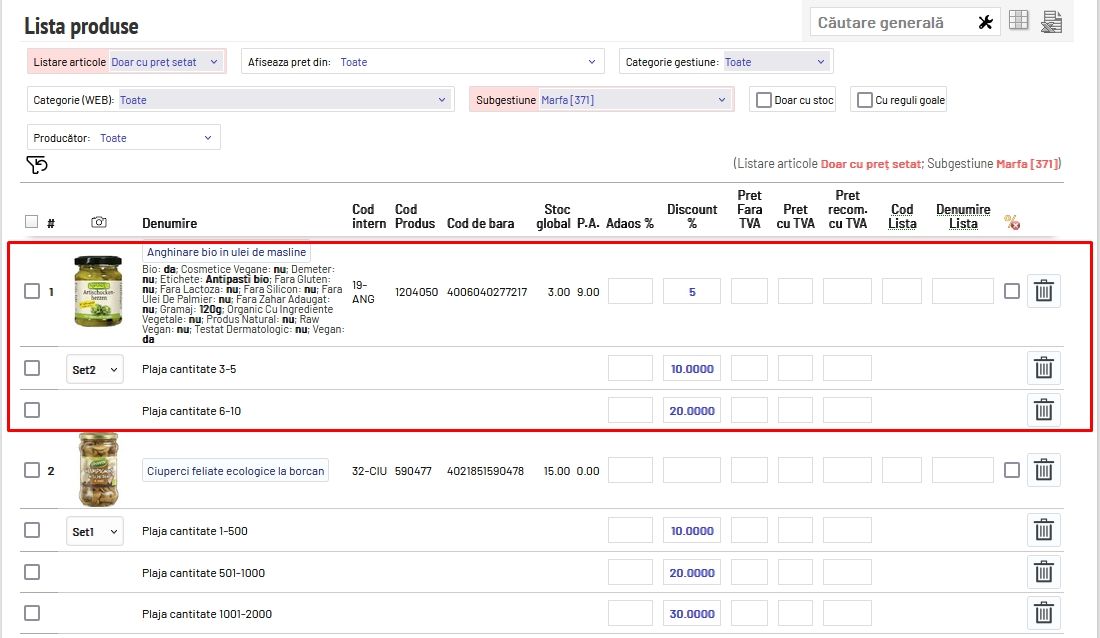Click the Denumire Lista column header
The width and height of the screenshot is (1100, 638).
click(963, 216)
